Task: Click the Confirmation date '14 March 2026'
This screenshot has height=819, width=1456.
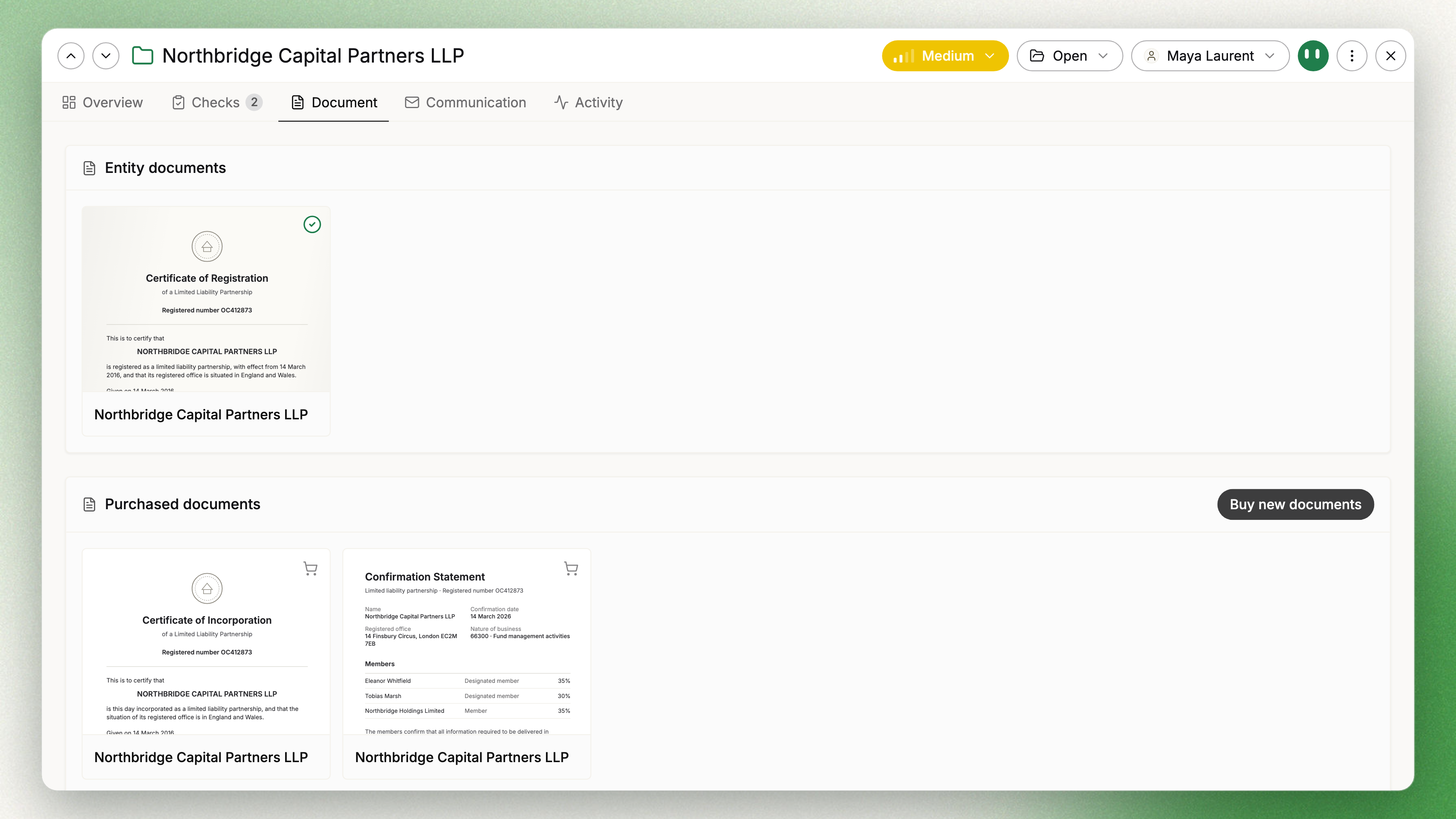Action: click(x=491, y=616)
